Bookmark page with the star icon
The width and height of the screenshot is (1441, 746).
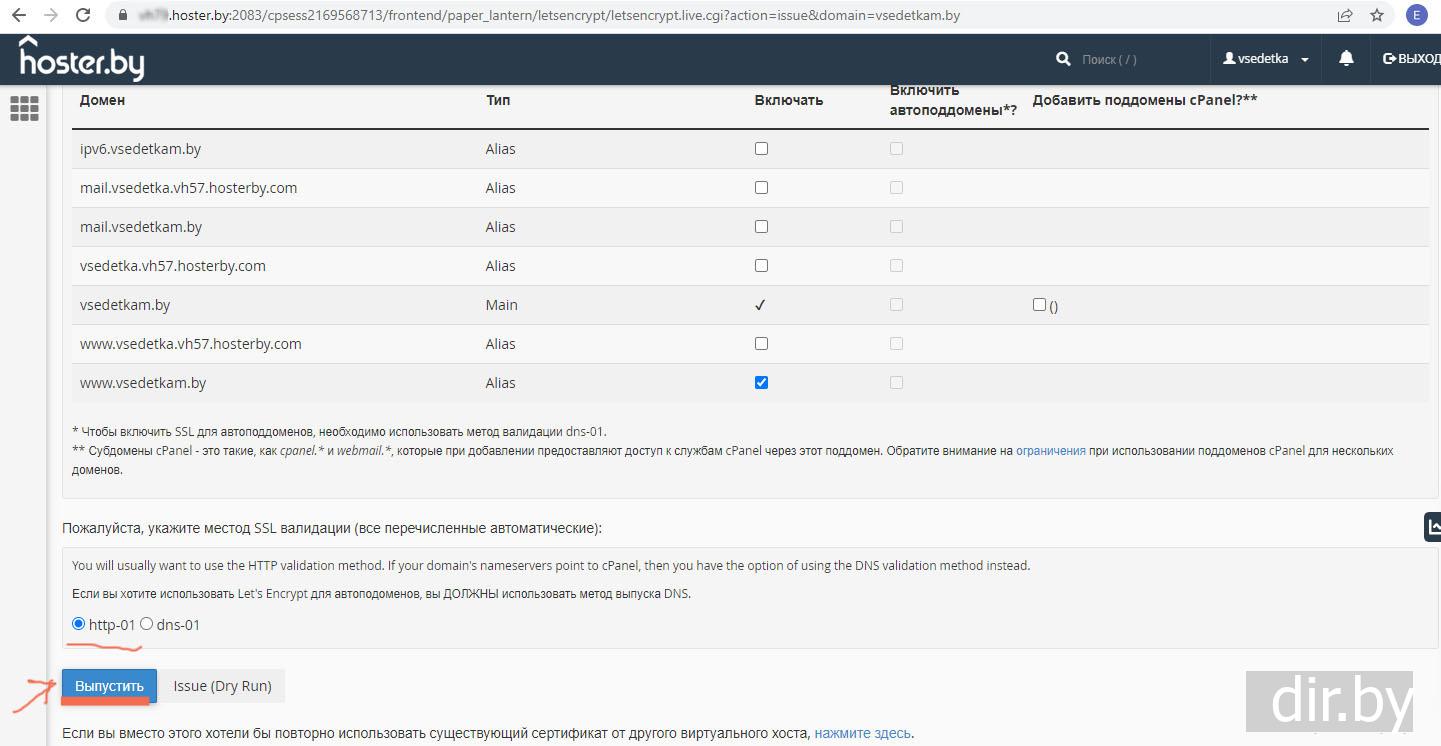[x=1377, y=16]
